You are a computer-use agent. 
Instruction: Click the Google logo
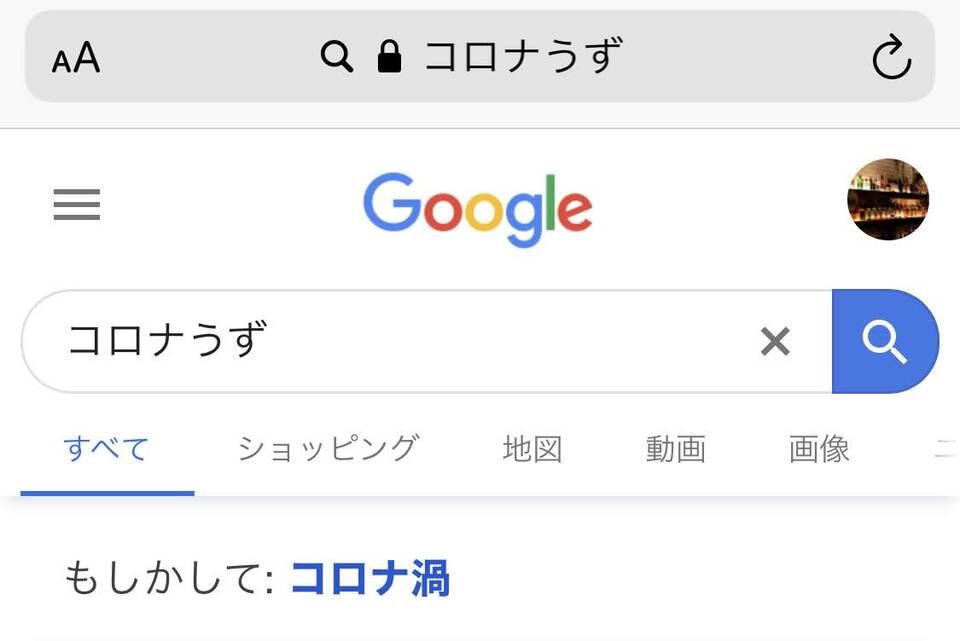point(478,209)
